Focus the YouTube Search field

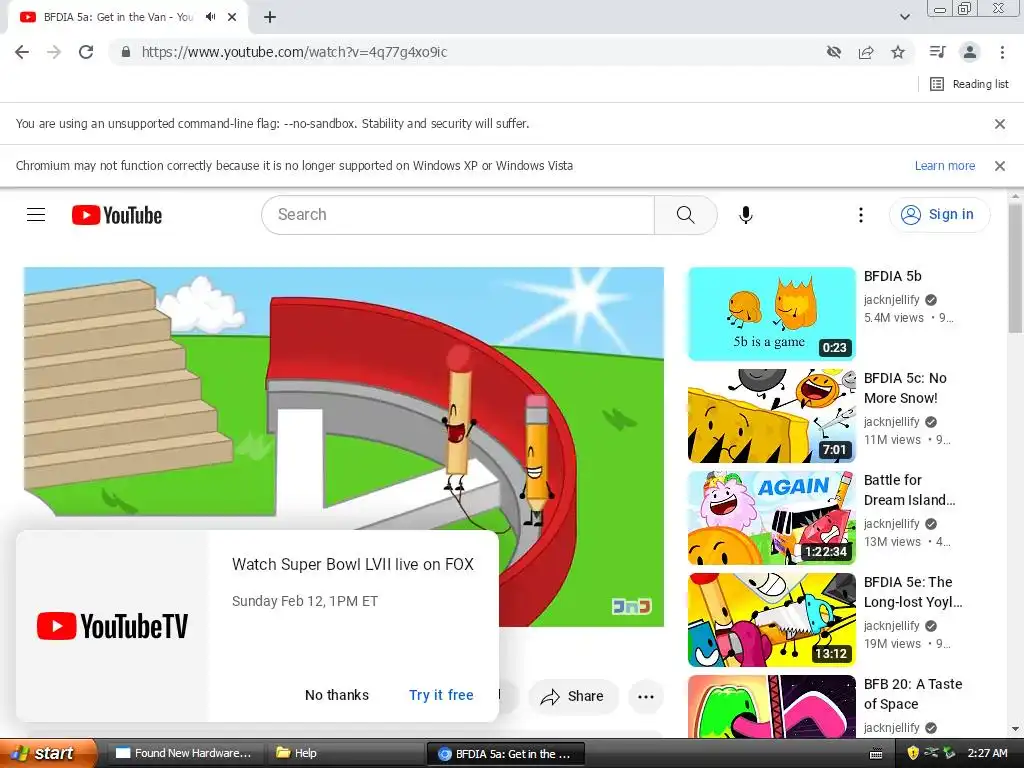458,215
